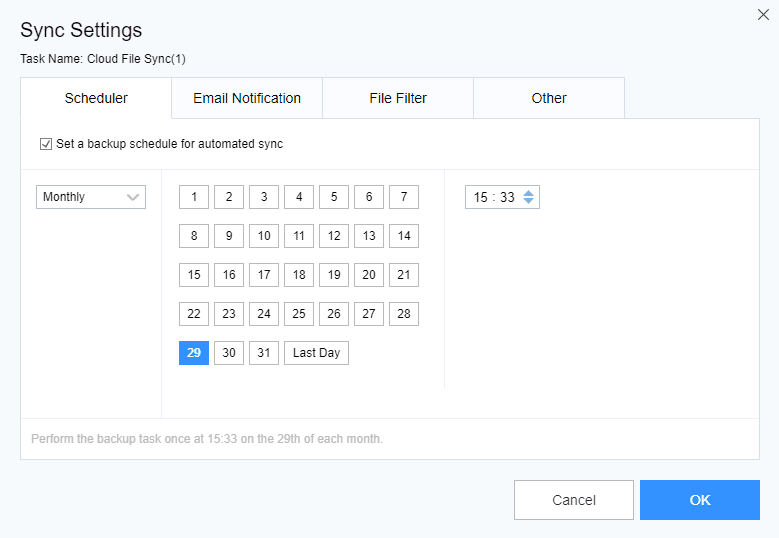The image size is (779, 538).
Task: Click the Task Name Cloud File Sync(1) text
Action: 103,59
